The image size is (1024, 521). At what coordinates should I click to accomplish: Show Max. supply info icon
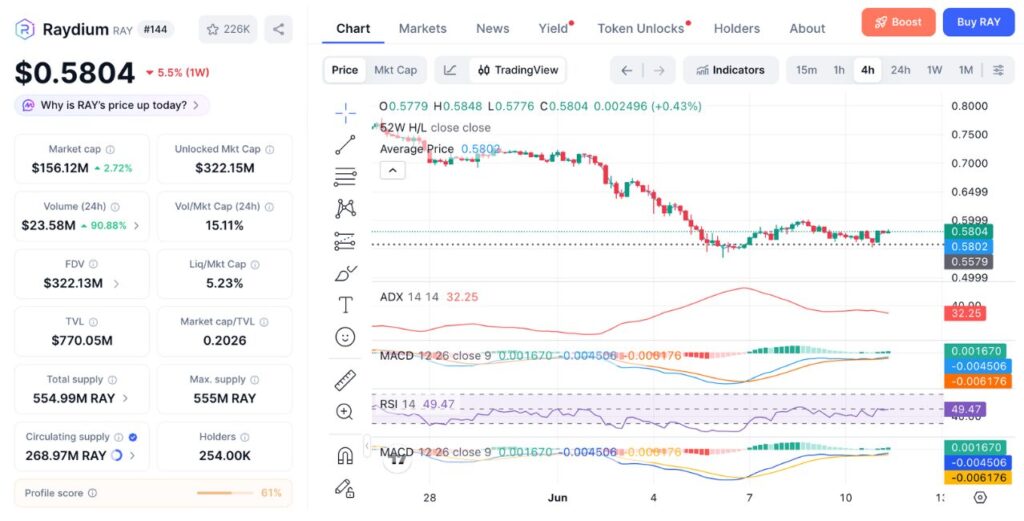pos(255,380)
